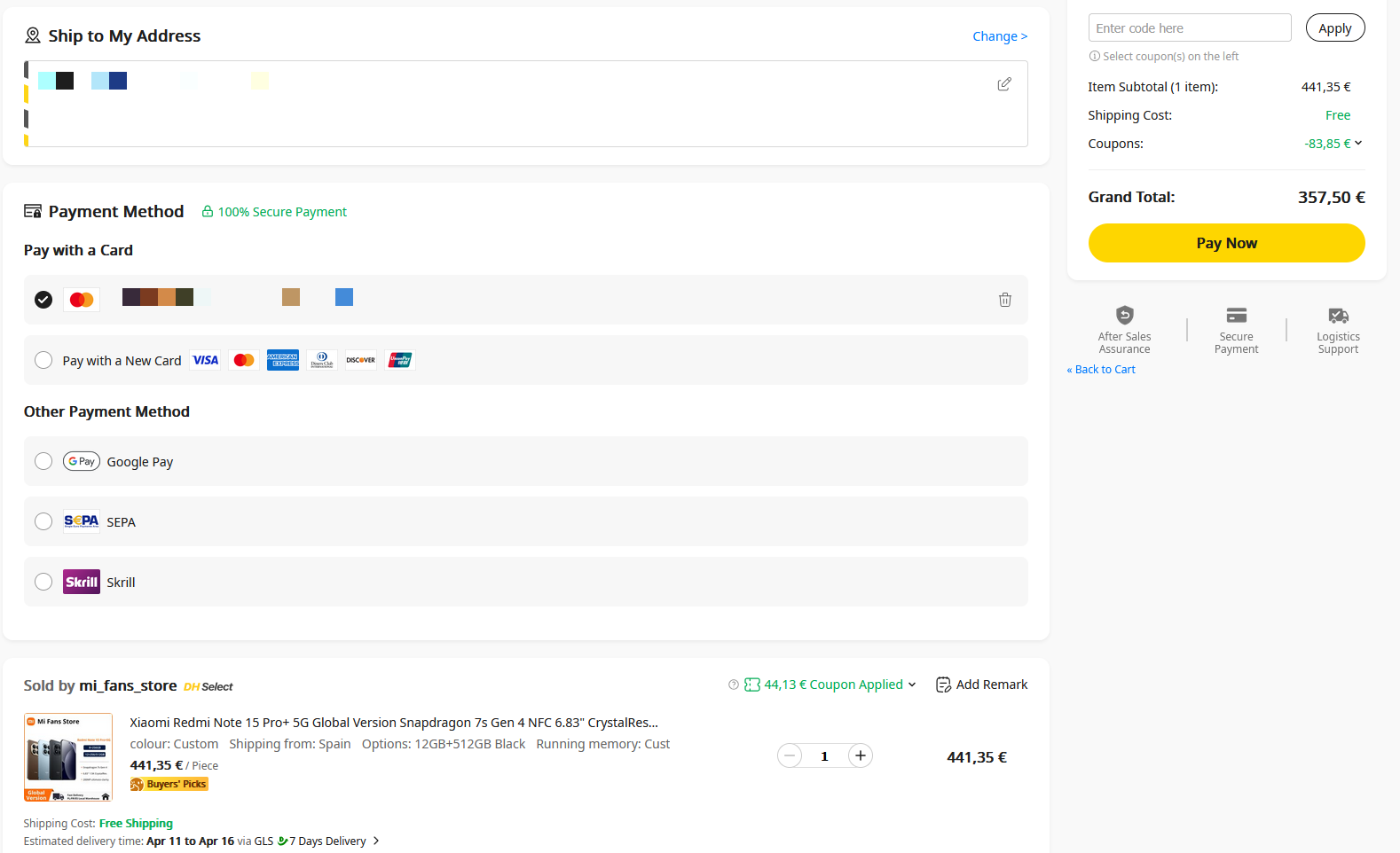1400x853 pixels.
Task: Click Item Subtotal 441,35 € value
Action: point(1326,87)
